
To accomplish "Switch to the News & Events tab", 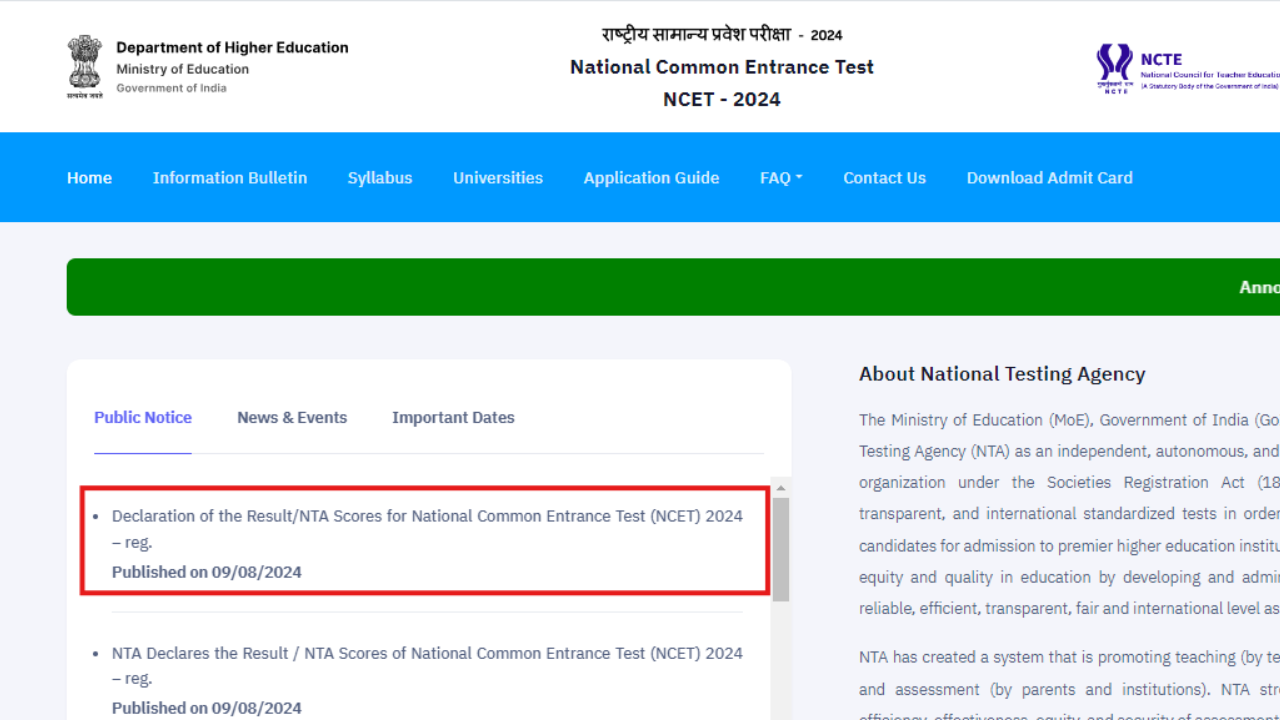I will point(292,417).
